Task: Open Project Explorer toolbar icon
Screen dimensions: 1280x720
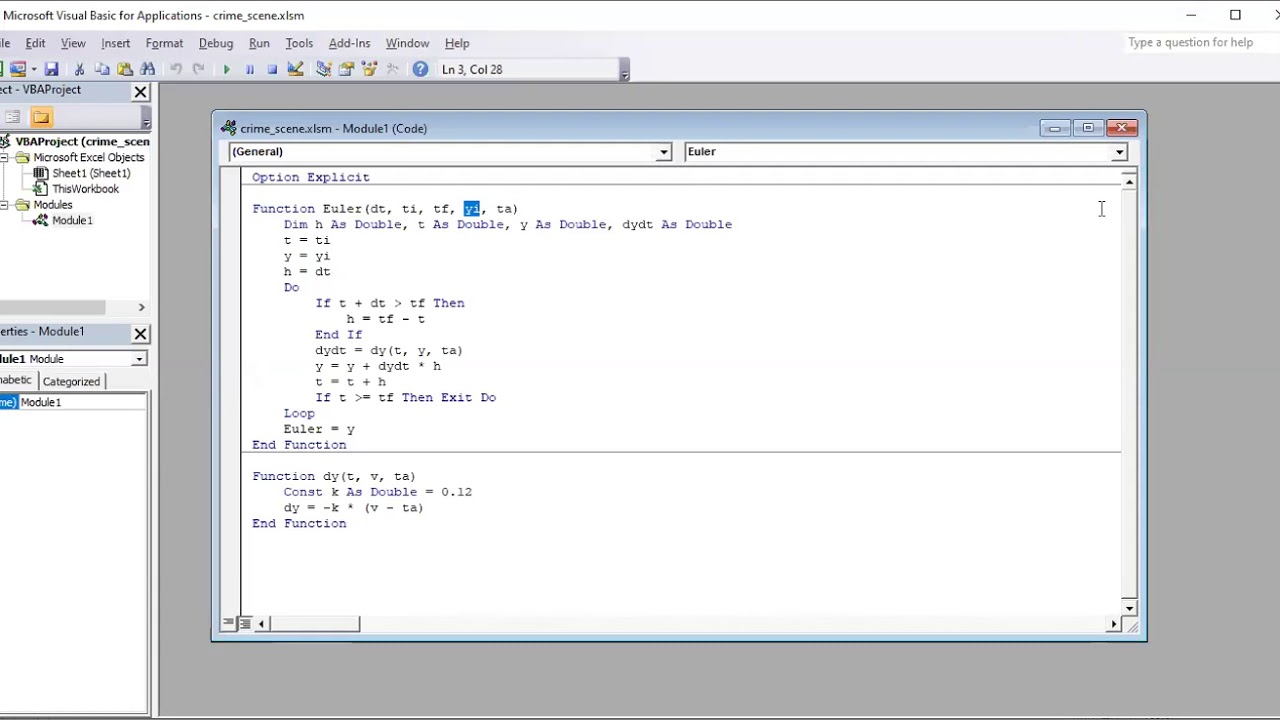Action: (x=324, y=69)
